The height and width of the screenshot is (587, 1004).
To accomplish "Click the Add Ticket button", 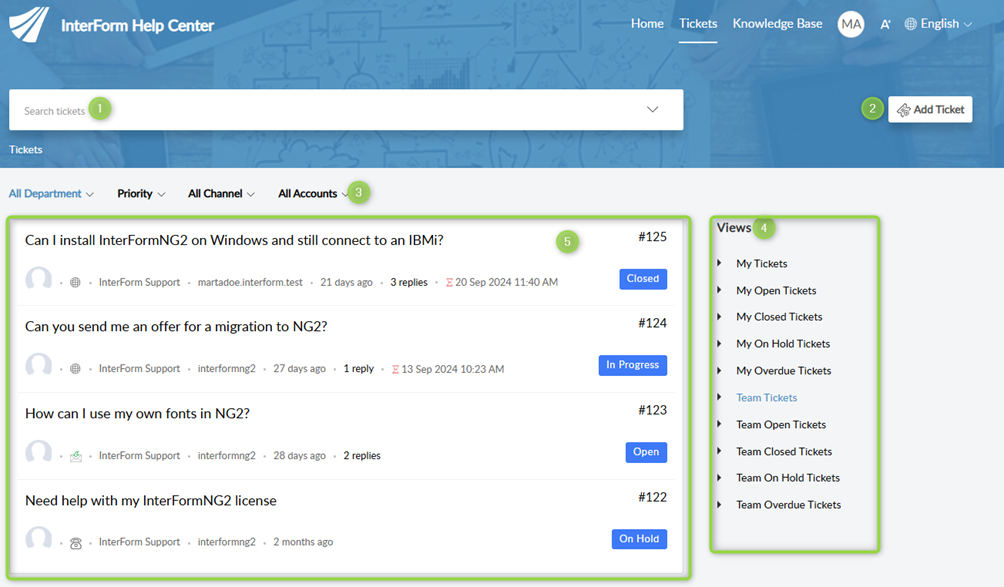I will 930,109.
